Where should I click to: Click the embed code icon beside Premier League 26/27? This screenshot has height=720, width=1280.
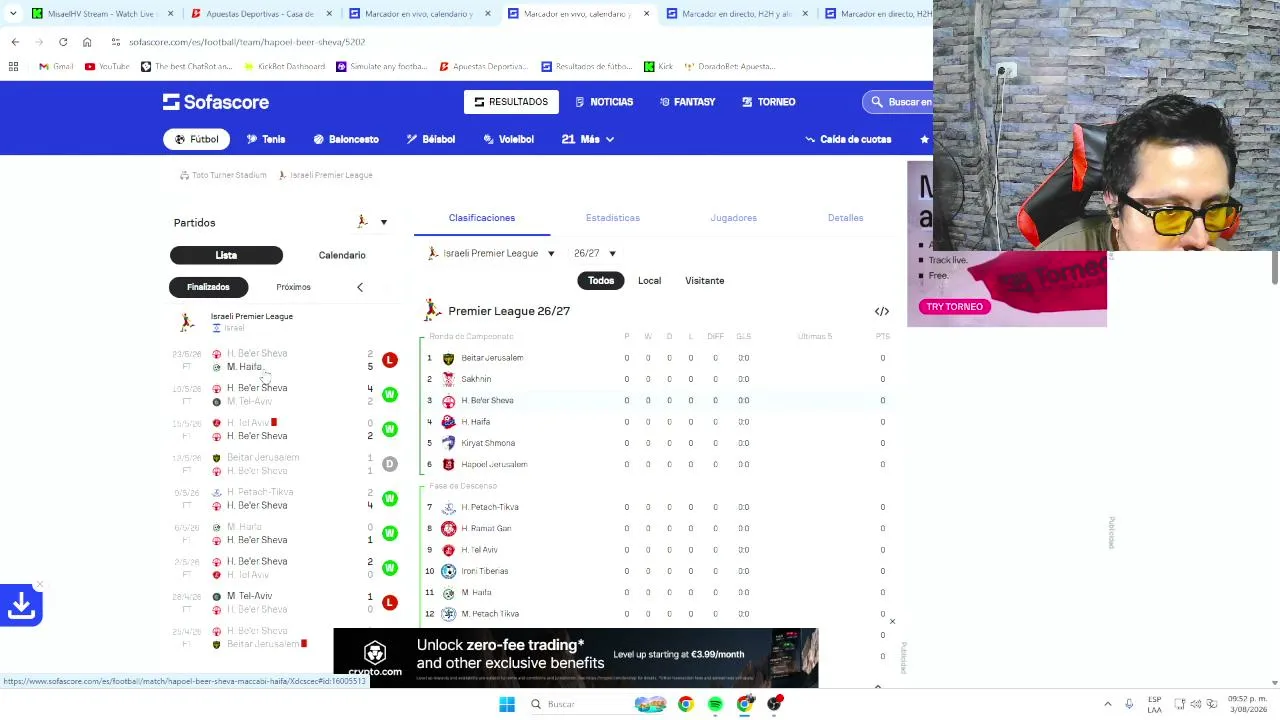[882, 311]
